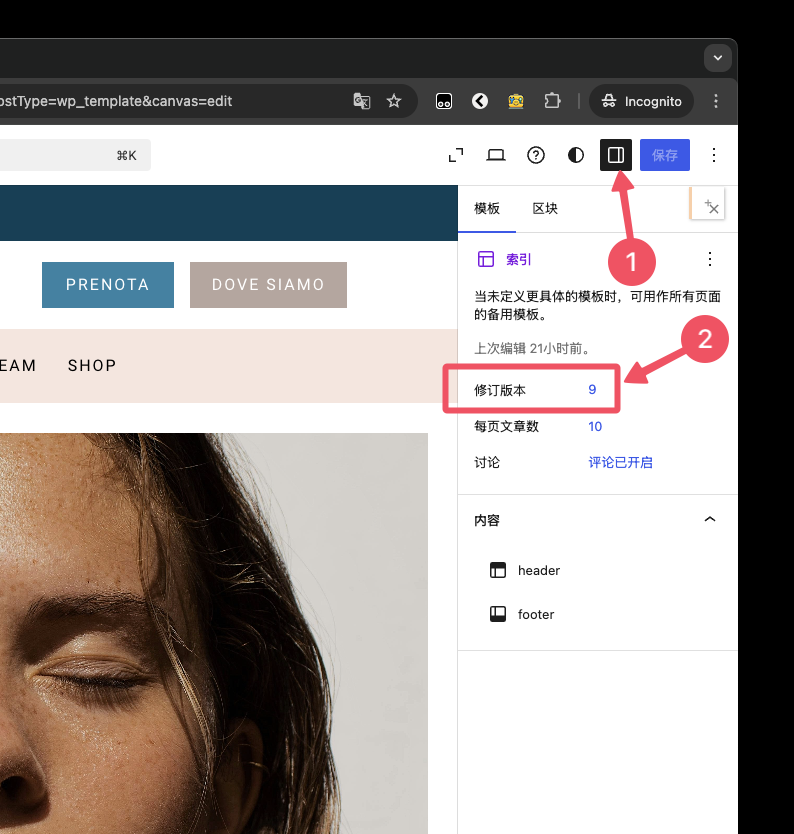The height and width of the screenshot is (834, 794).
Task: Open the browser extensions puzzle icon
Action: (x=552, y=101)
